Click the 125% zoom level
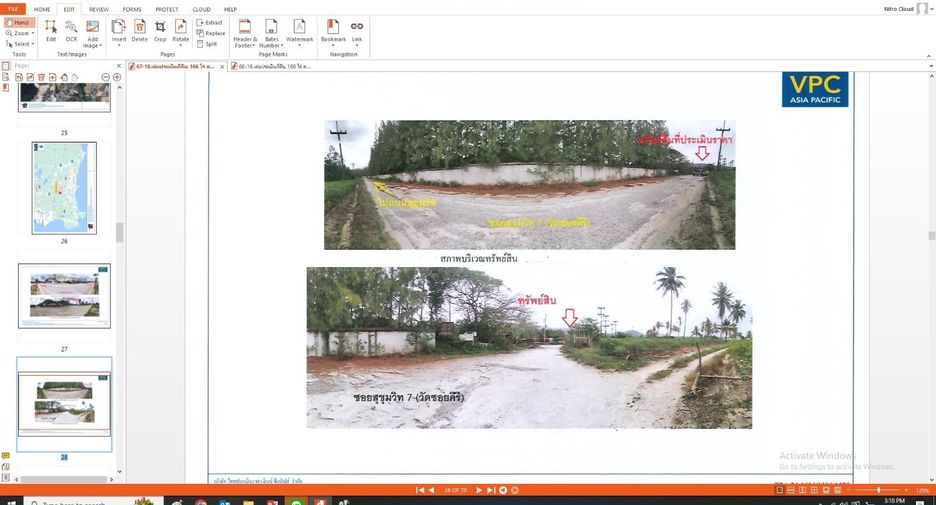 [923, 491]
